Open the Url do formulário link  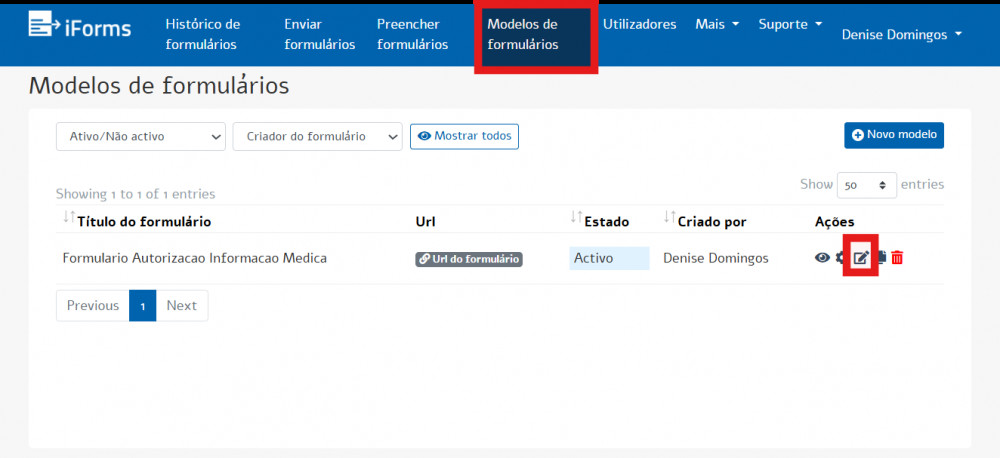pyautogui.click(x=469, y=259)
